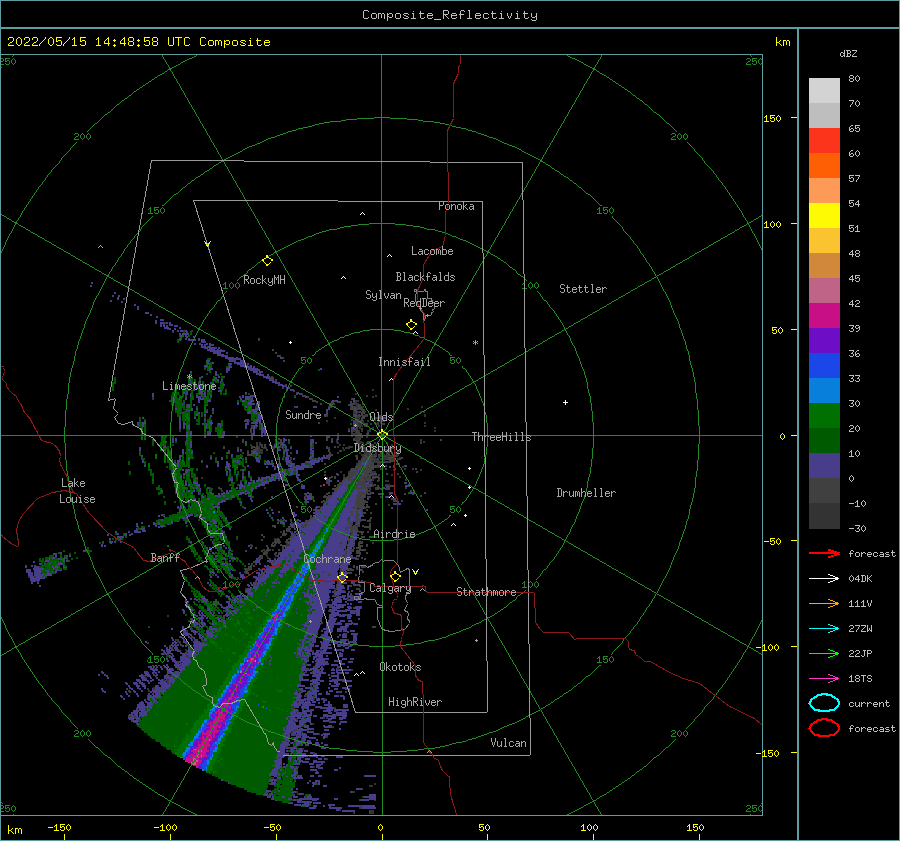The image size is (900, 841).
Task: Select the radar site diamond at map center
Action: (382, 435)
